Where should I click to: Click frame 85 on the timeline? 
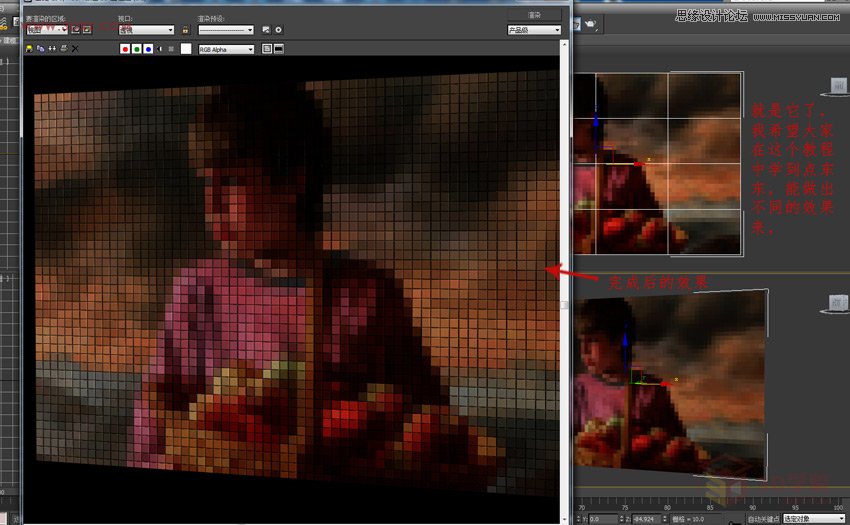click(x=710, y=508)
